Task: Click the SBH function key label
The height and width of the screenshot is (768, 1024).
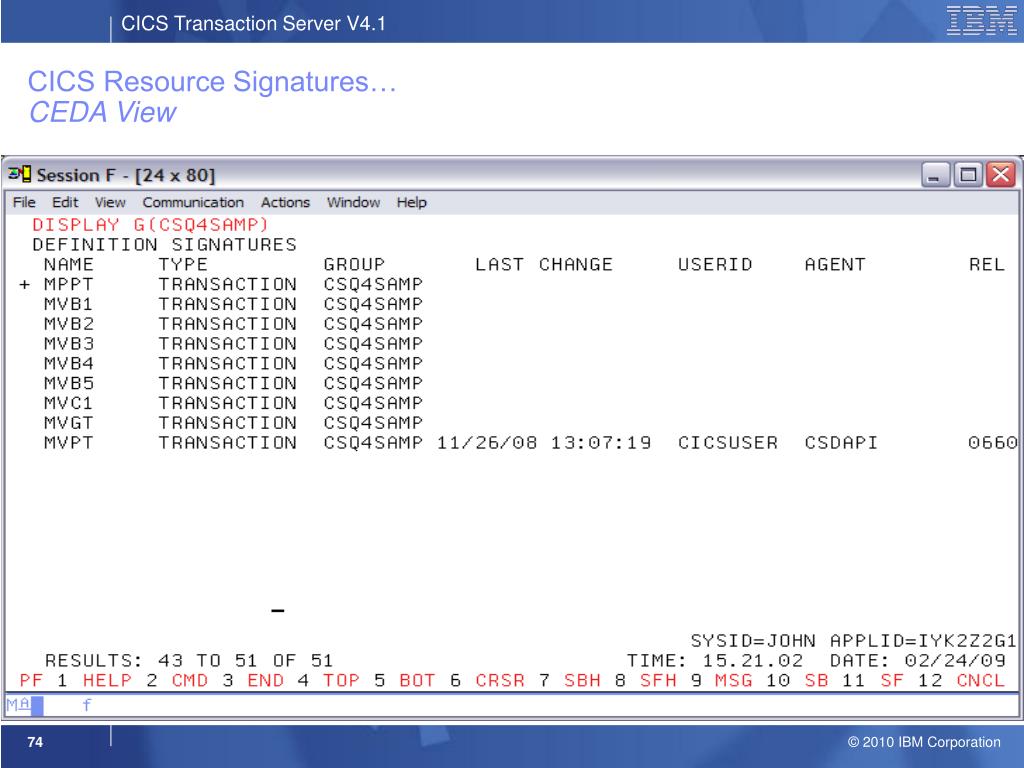Action: tap(582, 680)
